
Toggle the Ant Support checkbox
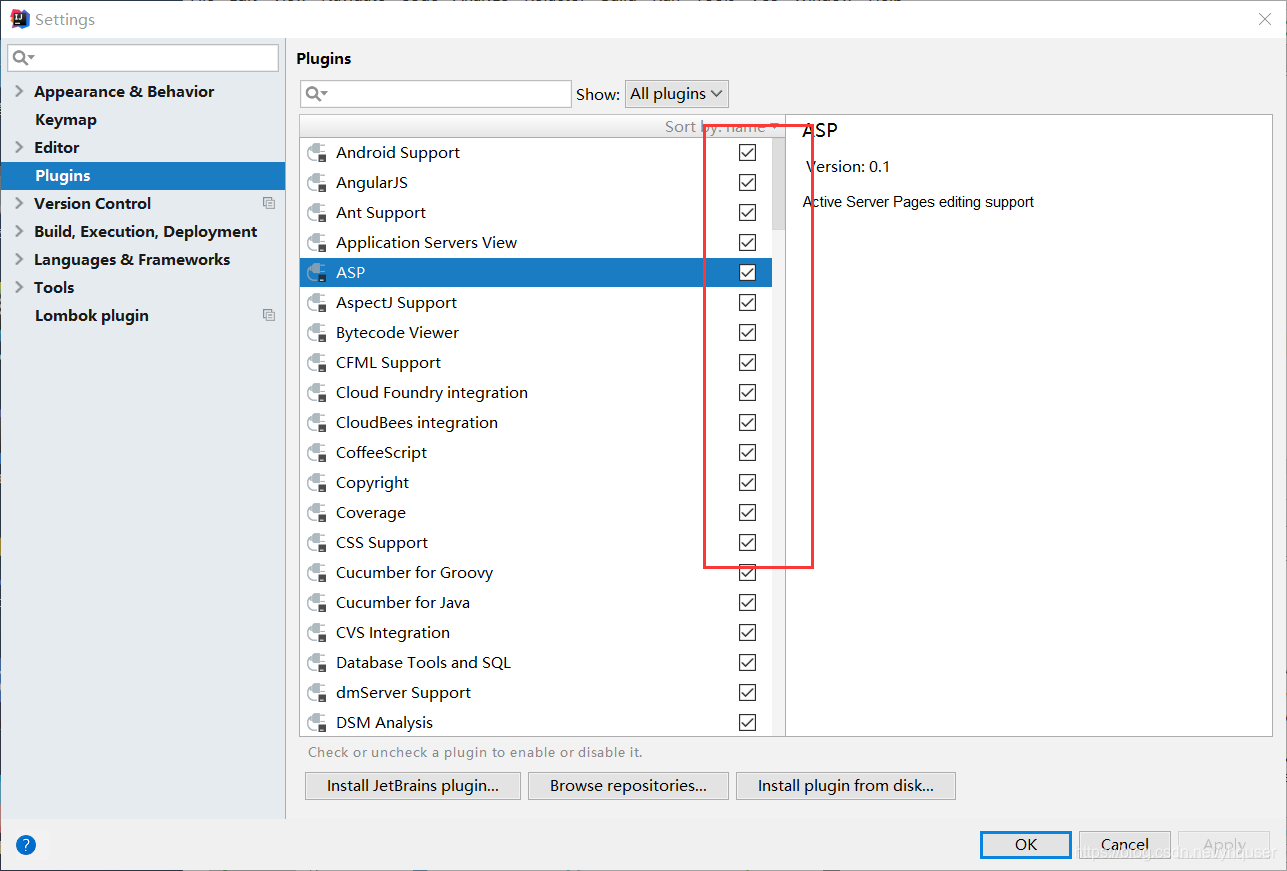pyautogui.click(x=747, y=213)
